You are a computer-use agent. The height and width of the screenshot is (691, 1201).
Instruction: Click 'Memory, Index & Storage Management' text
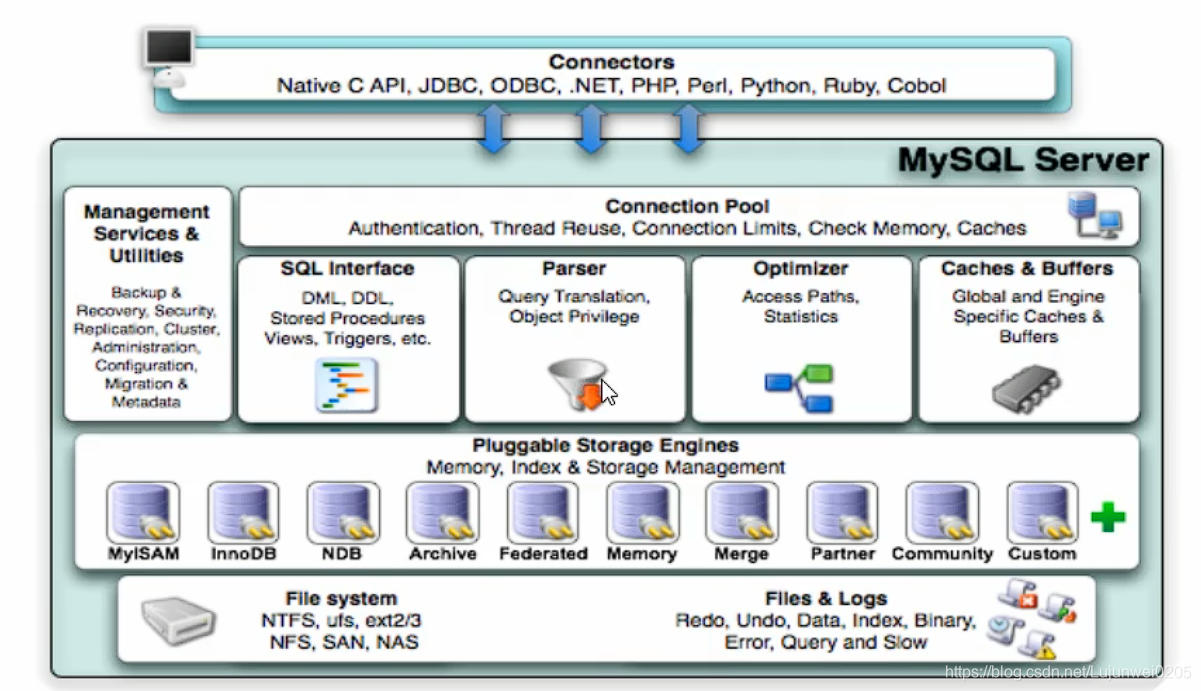point(606,468)
